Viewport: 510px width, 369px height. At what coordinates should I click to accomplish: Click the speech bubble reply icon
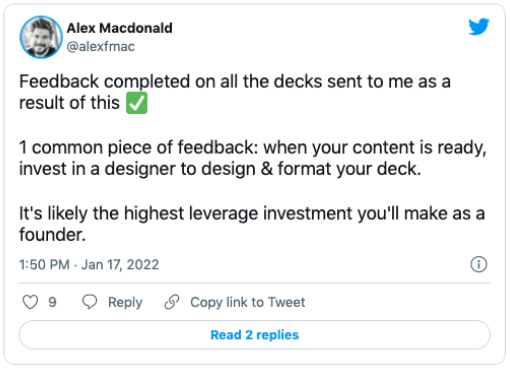[x=90, y=302]
